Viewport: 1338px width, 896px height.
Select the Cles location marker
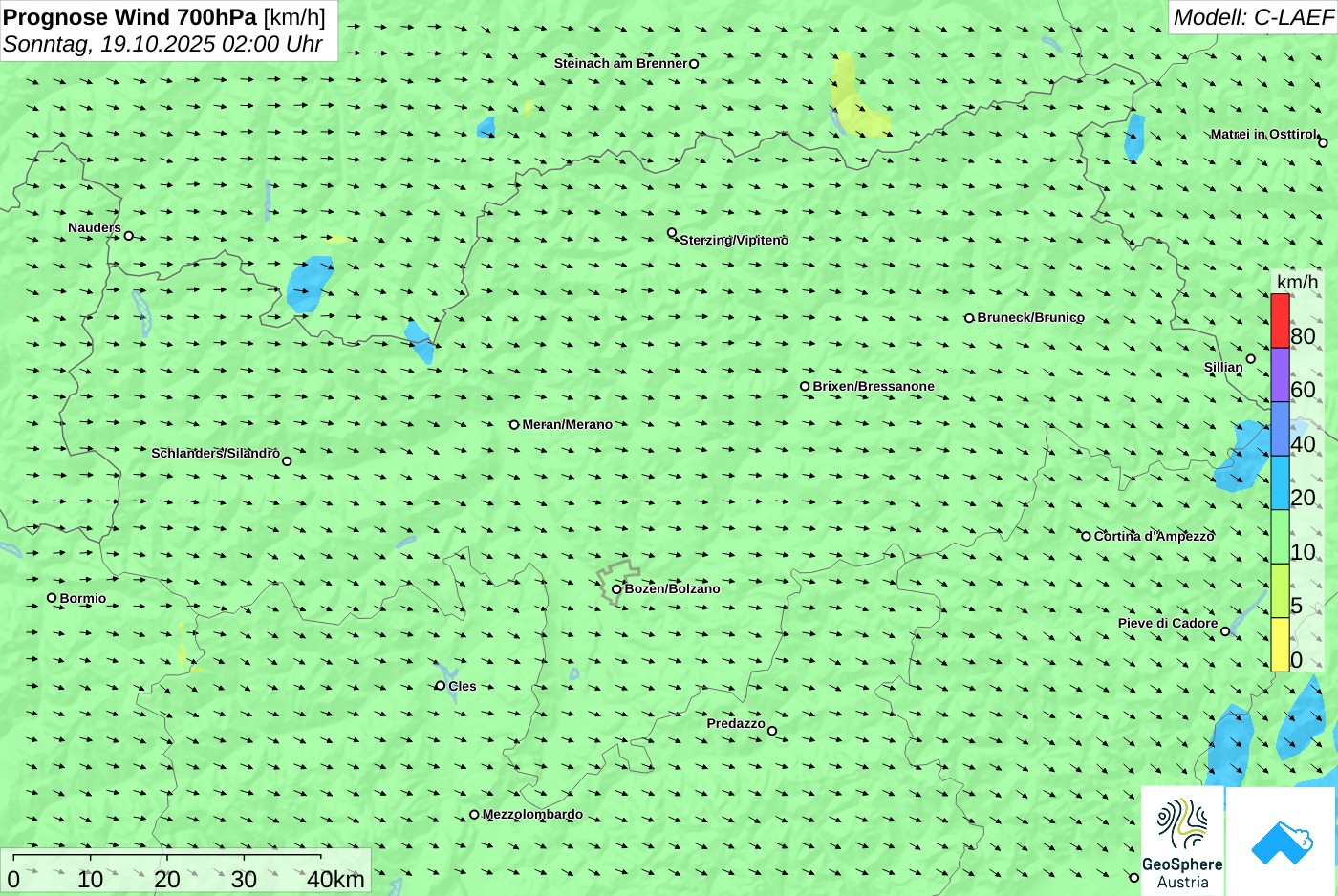[441, 686]
